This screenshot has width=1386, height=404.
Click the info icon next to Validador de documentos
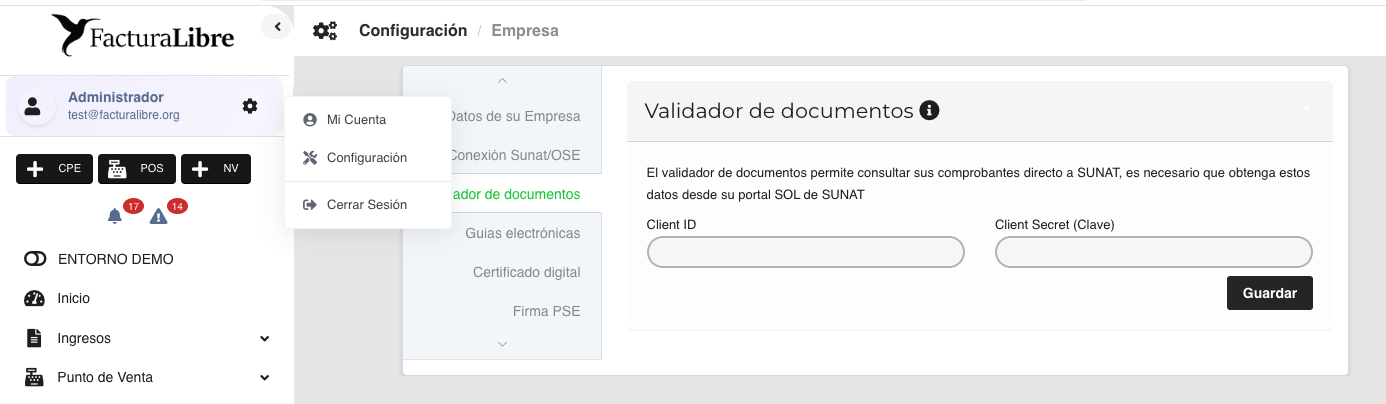[x=929, y=110]
